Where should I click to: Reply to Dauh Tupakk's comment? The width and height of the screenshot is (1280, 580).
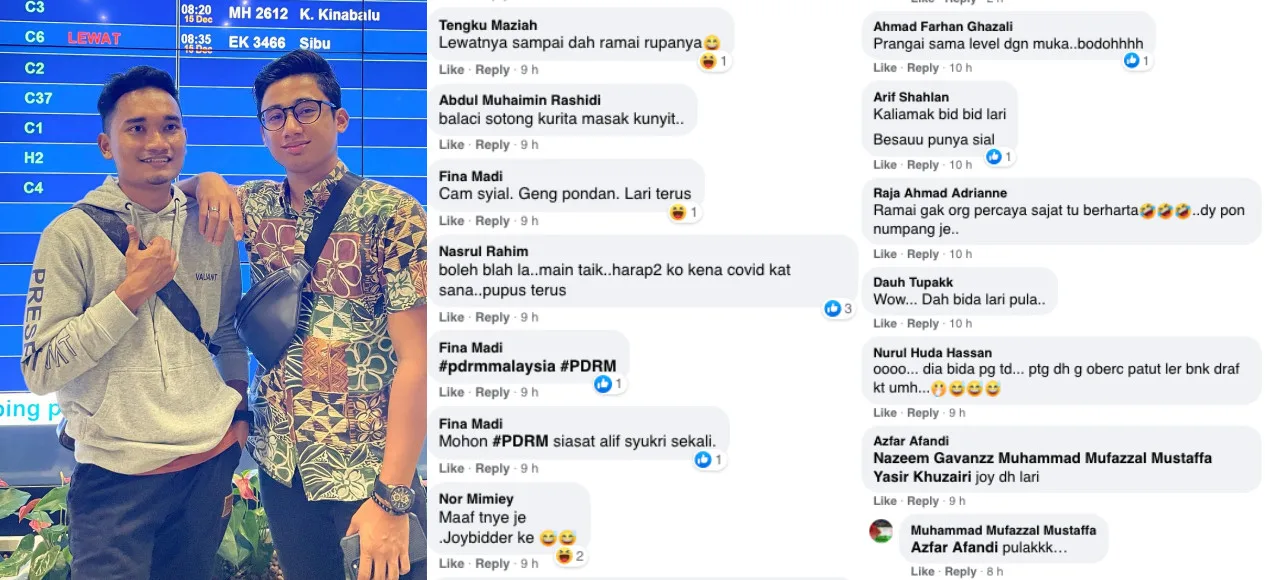coord(923,323)
